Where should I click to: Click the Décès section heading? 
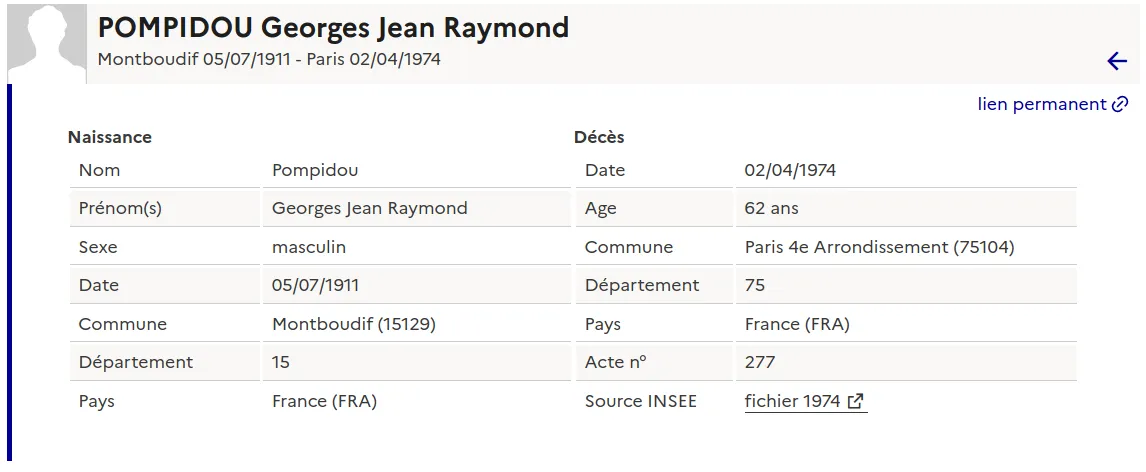599,137
